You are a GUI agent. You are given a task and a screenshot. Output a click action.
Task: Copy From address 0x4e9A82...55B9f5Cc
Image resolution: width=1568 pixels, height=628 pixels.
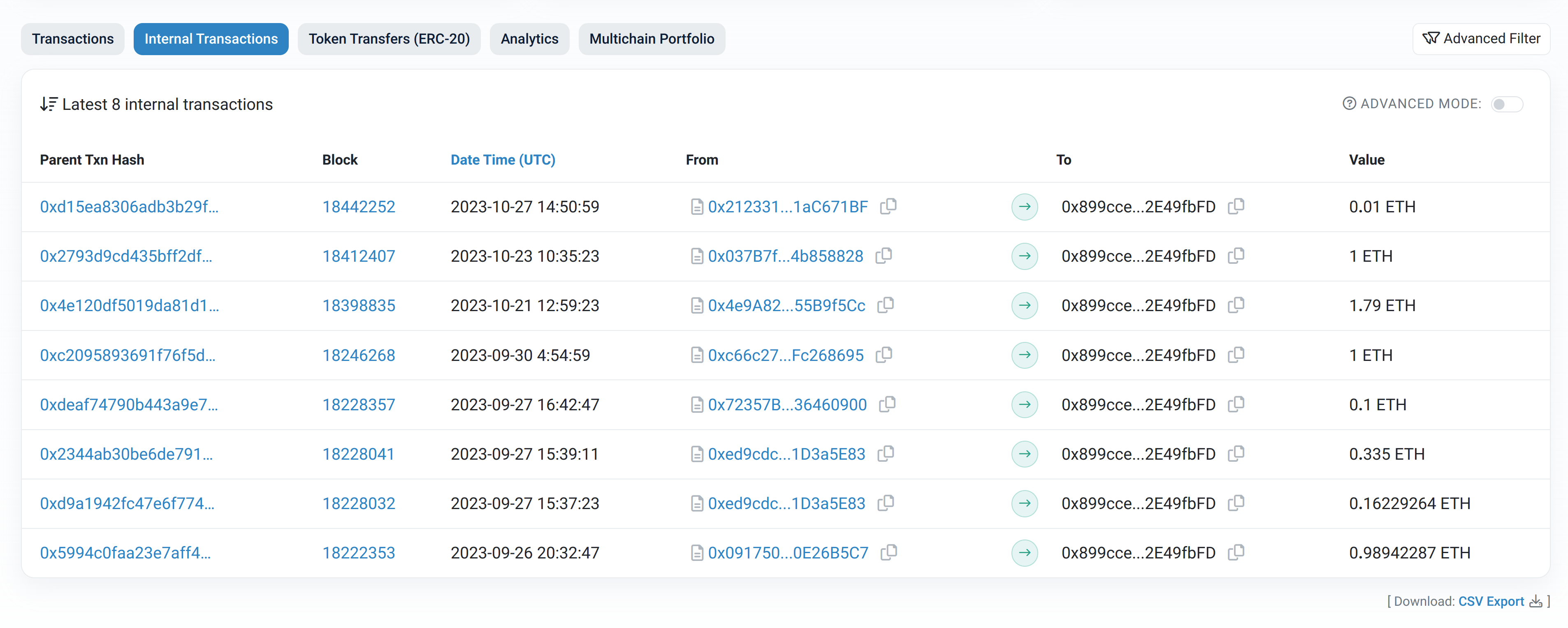coord(886,305)
